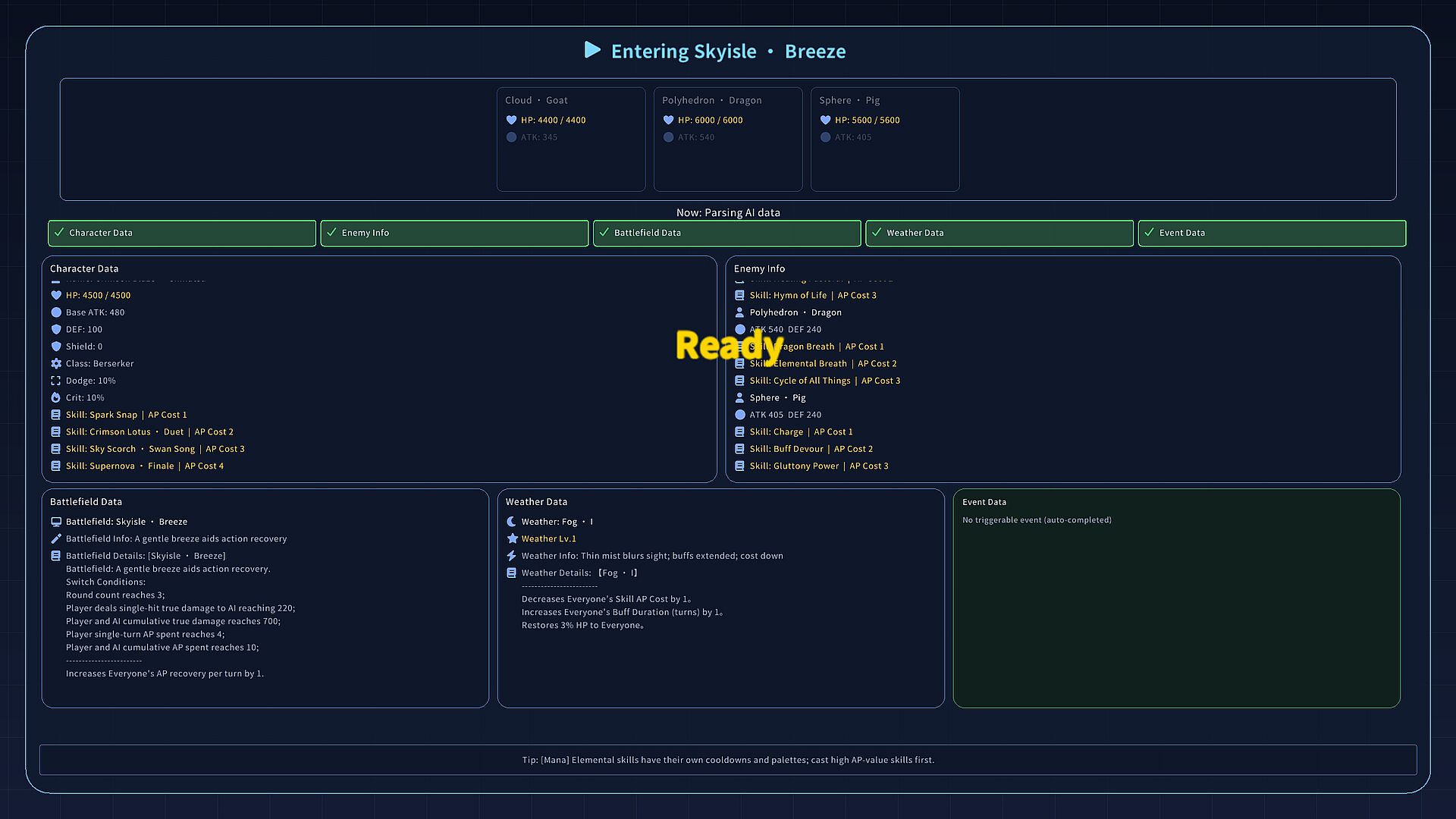Select the Character Data progress tab
This screenshot has height=819, width=1456.
click(182, 233)
